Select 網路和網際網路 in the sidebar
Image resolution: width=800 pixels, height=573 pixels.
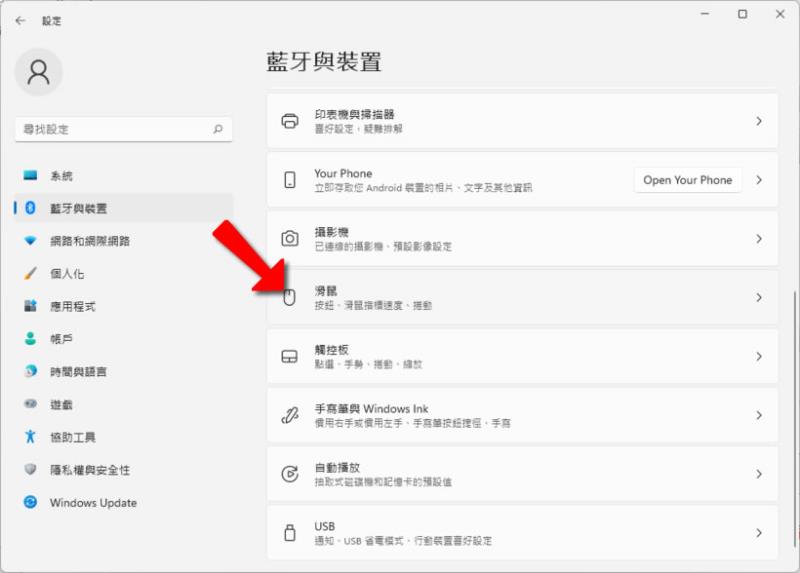[x=123, y=240]
